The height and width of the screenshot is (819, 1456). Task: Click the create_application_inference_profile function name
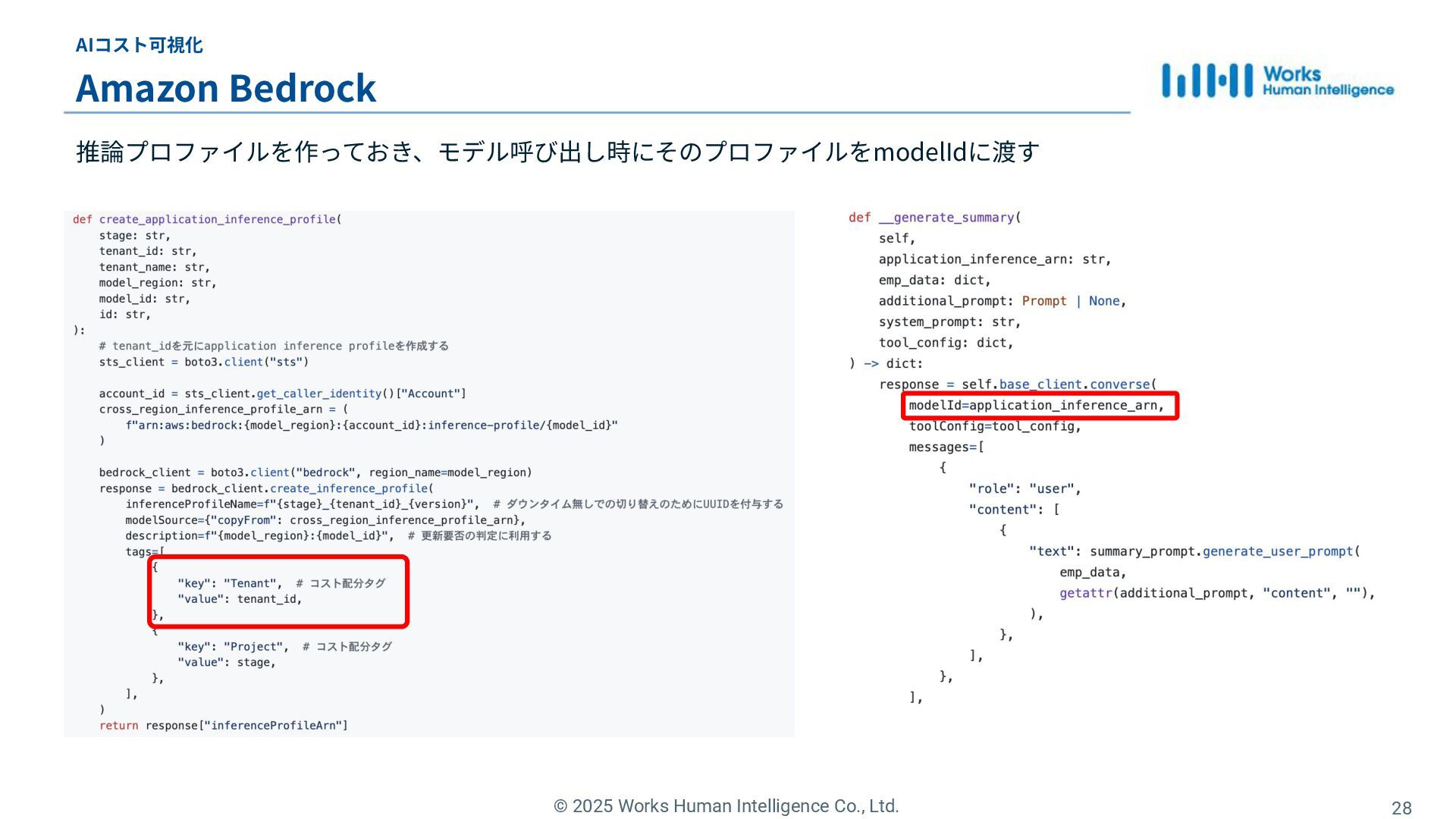pos(218,219)
